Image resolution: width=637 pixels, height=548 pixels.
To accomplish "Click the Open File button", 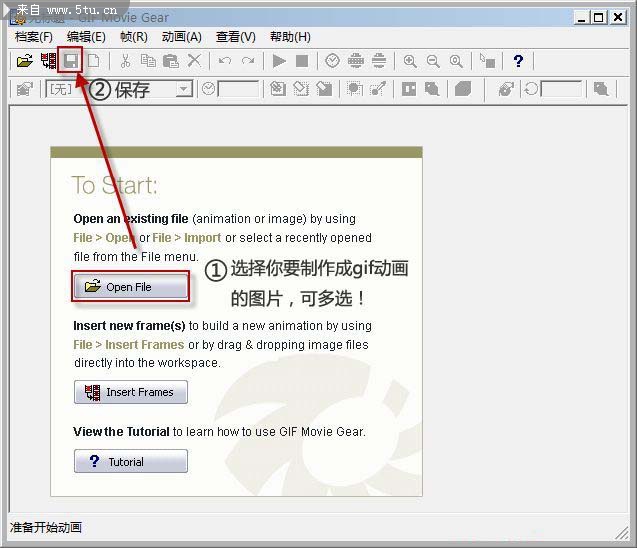I will [131, 287].
